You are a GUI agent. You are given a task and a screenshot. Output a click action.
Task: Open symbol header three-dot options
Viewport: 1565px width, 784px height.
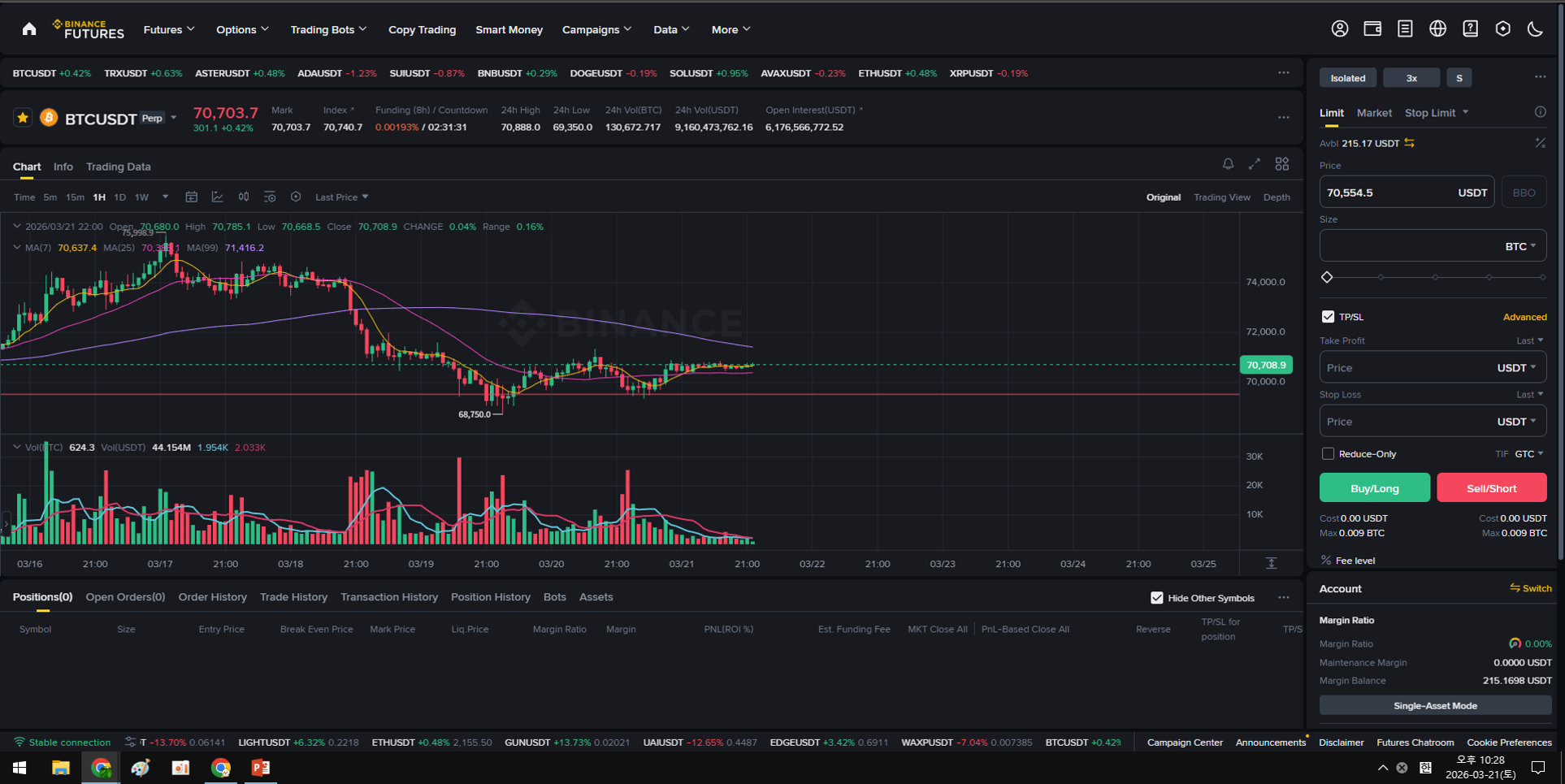(1283, 118)
